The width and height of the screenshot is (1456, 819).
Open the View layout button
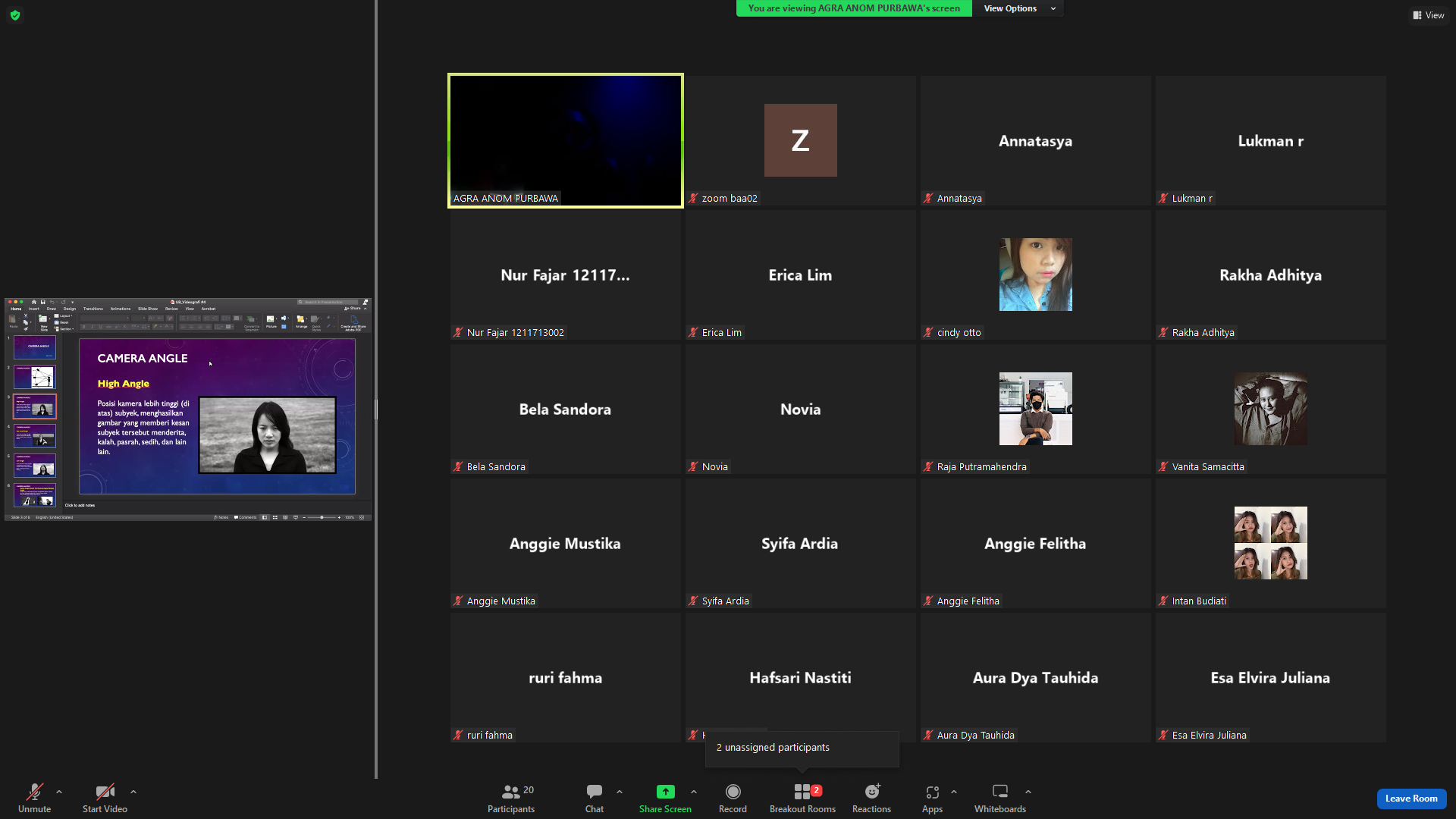pyautogui.click(x=1428, y=15)
